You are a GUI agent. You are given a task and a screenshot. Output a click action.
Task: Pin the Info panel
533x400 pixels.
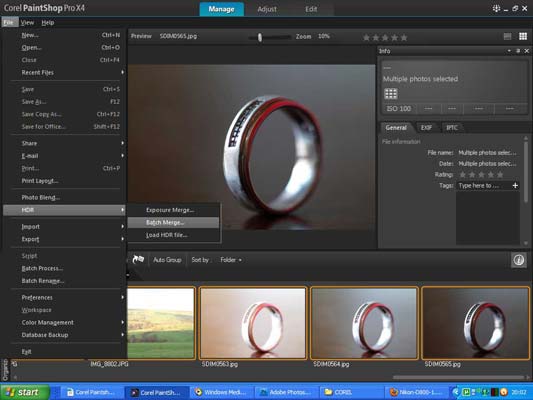click(518, 51)
